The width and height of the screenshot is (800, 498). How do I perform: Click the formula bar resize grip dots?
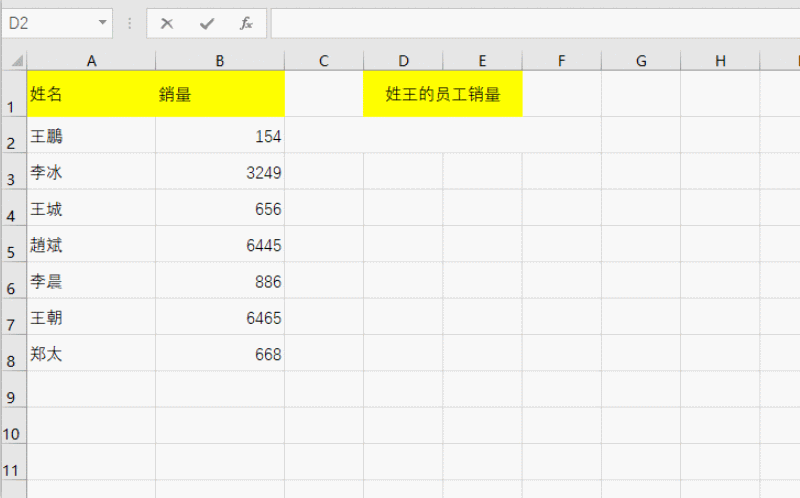130,23
